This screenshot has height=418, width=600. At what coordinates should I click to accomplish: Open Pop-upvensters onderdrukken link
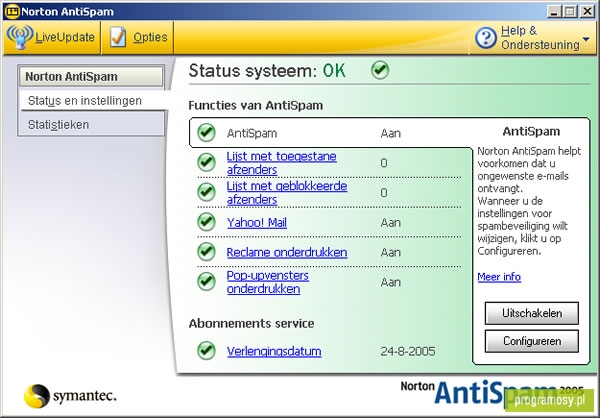click(267, 282)
